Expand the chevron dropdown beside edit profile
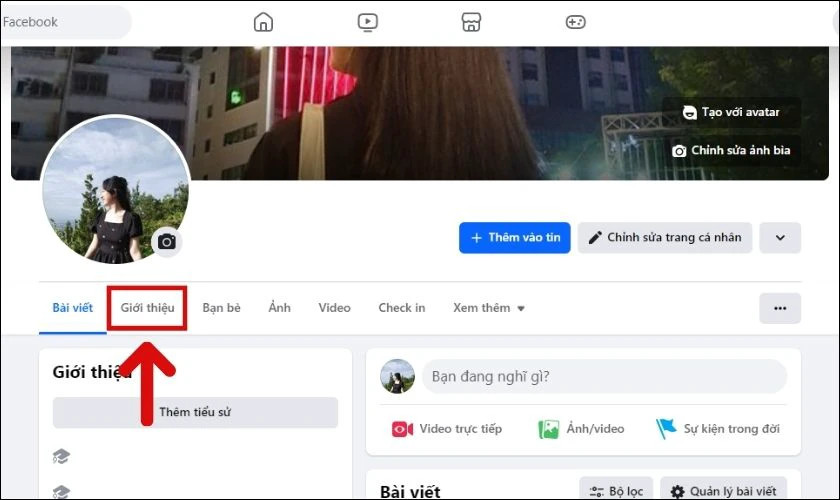The image size is (840, 500). coord(780,237)
